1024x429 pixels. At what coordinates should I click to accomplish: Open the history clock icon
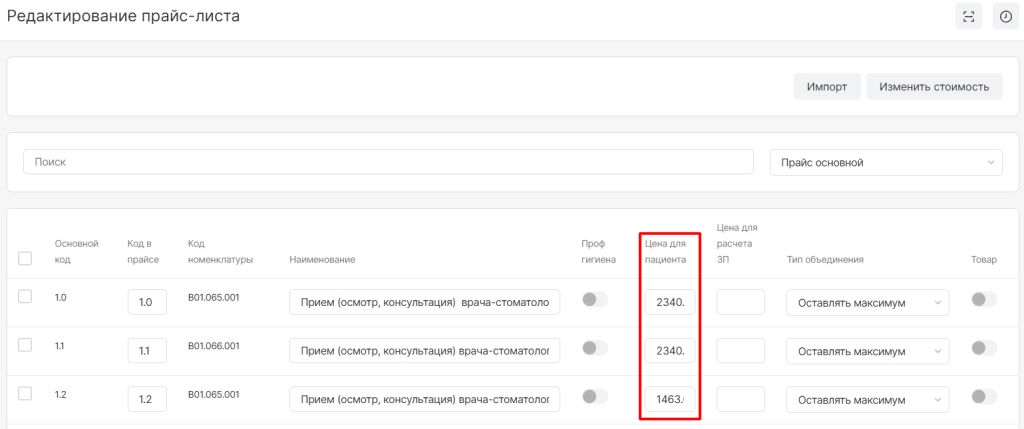pyautogui.click(x=1005, y=16)
